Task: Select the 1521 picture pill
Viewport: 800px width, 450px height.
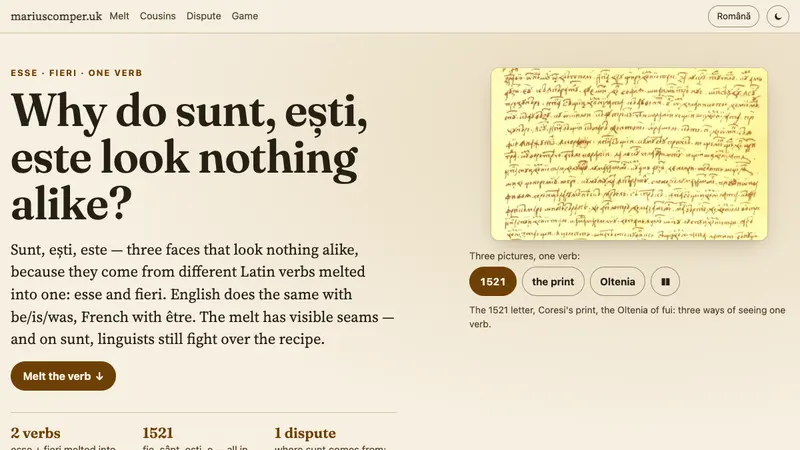Action: pos(493,282)
